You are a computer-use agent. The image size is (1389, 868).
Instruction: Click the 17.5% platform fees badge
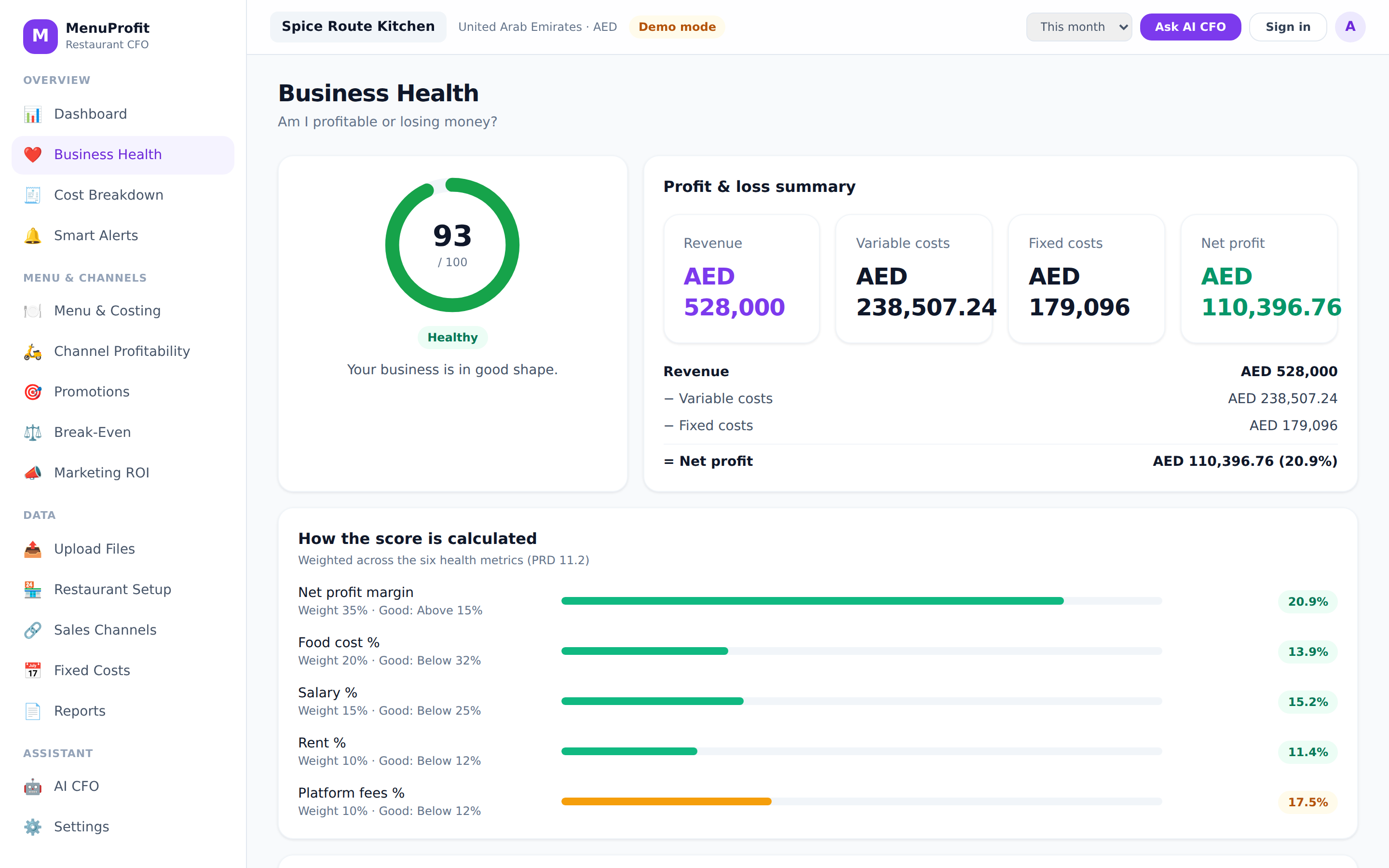pos(1307,802)
